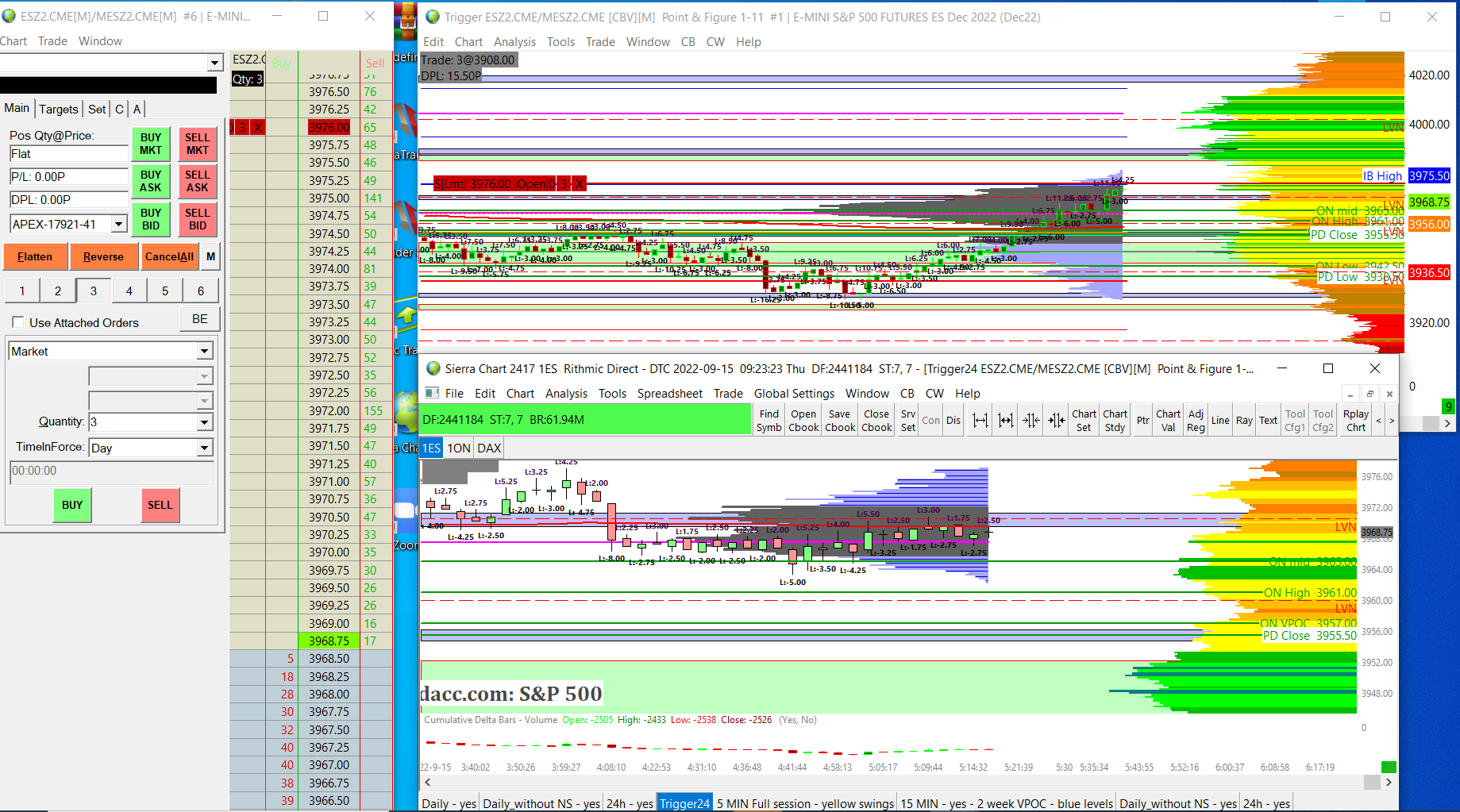The width and height of the screenshot is (1460, 812).
Task: Open the 5 MIN Full session chart tab
Action: click(x=804, y=803)
